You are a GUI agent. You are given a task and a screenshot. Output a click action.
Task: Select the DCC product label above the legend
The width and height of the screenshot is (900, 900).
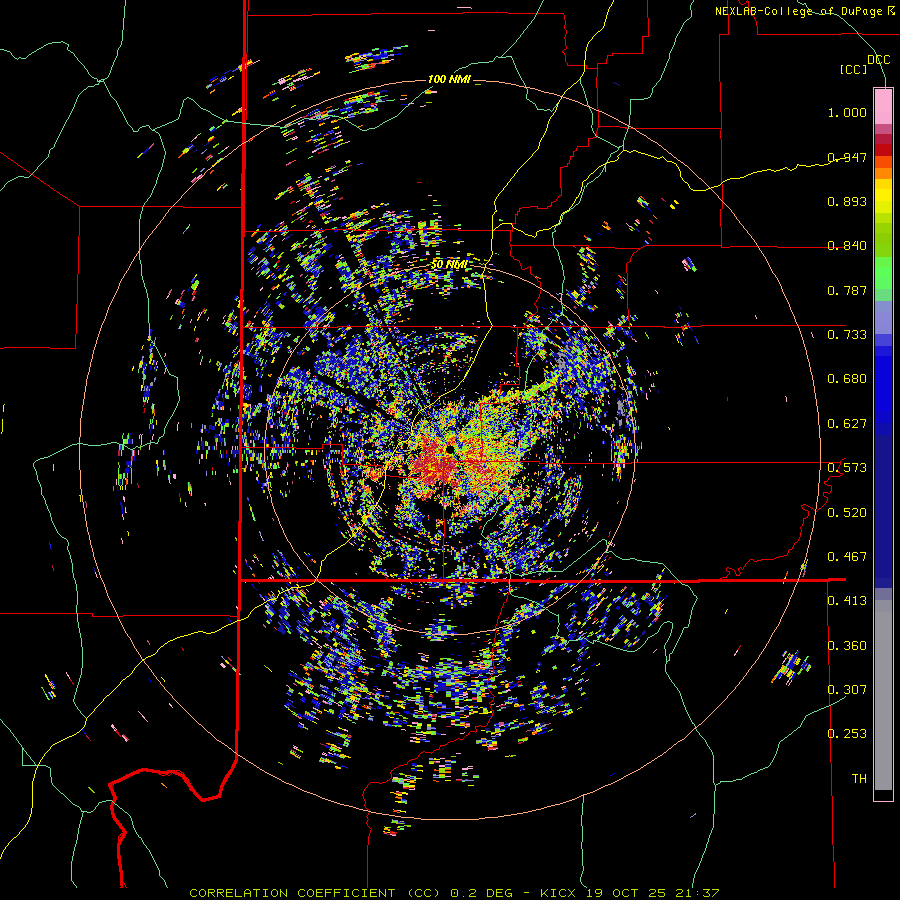pos(878,59)
